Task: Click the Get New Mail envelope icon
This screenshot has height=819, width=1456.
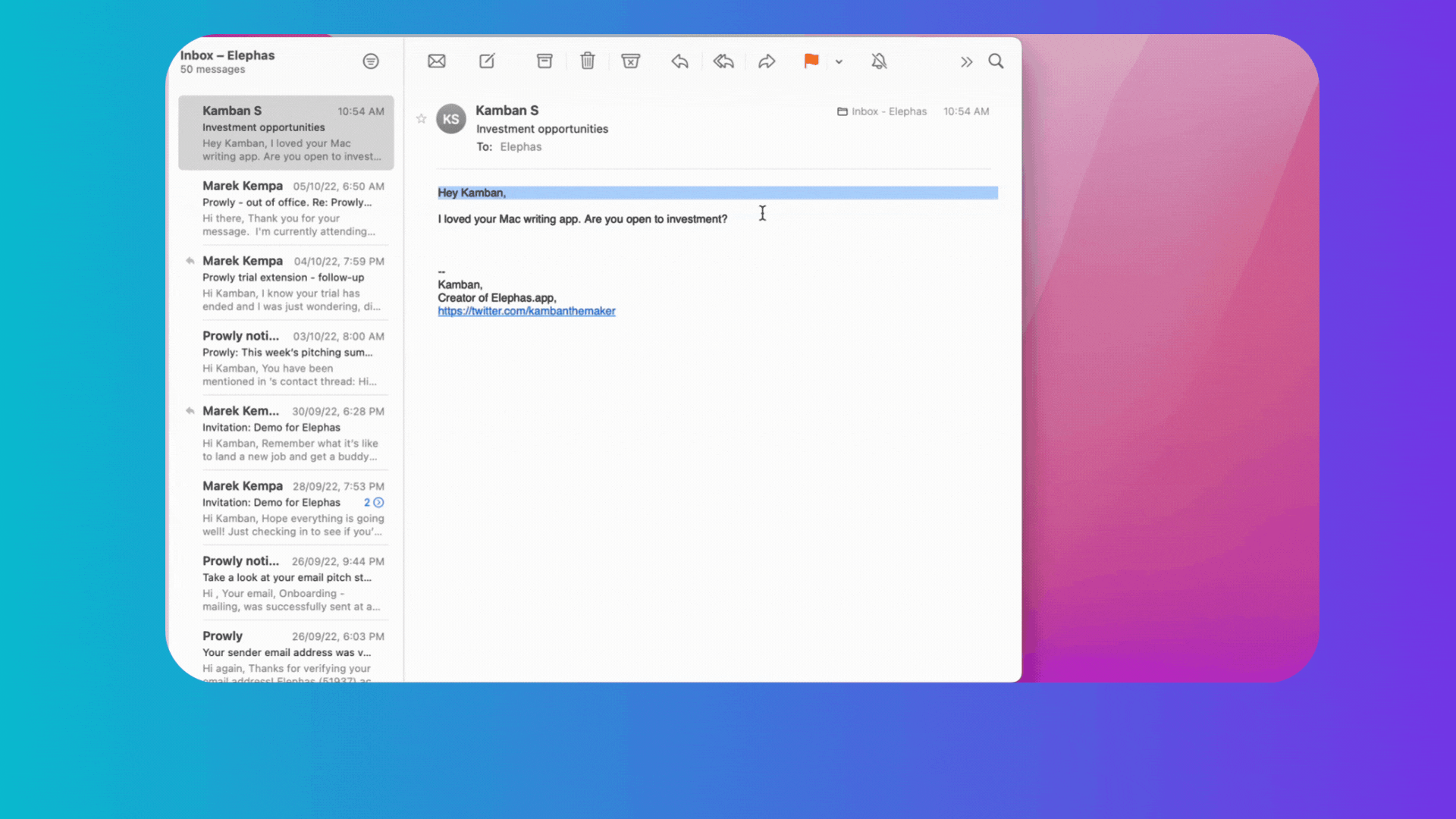Action: pos(437,61)
